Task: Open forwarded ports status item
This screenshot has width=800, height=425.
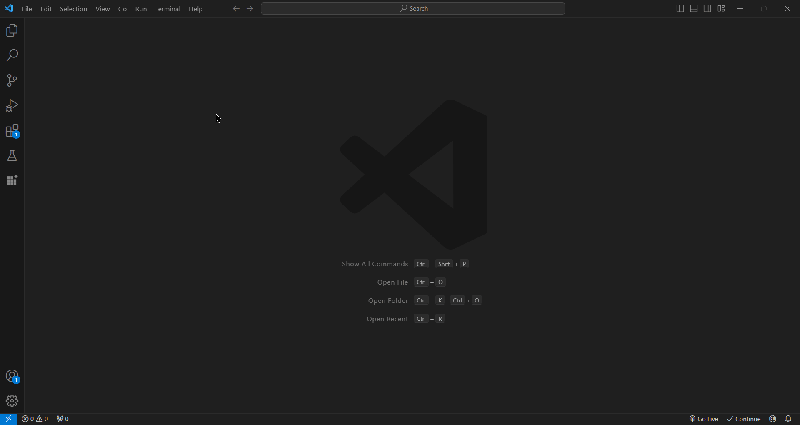Action: pyautogui.click(x=63, y=419)
